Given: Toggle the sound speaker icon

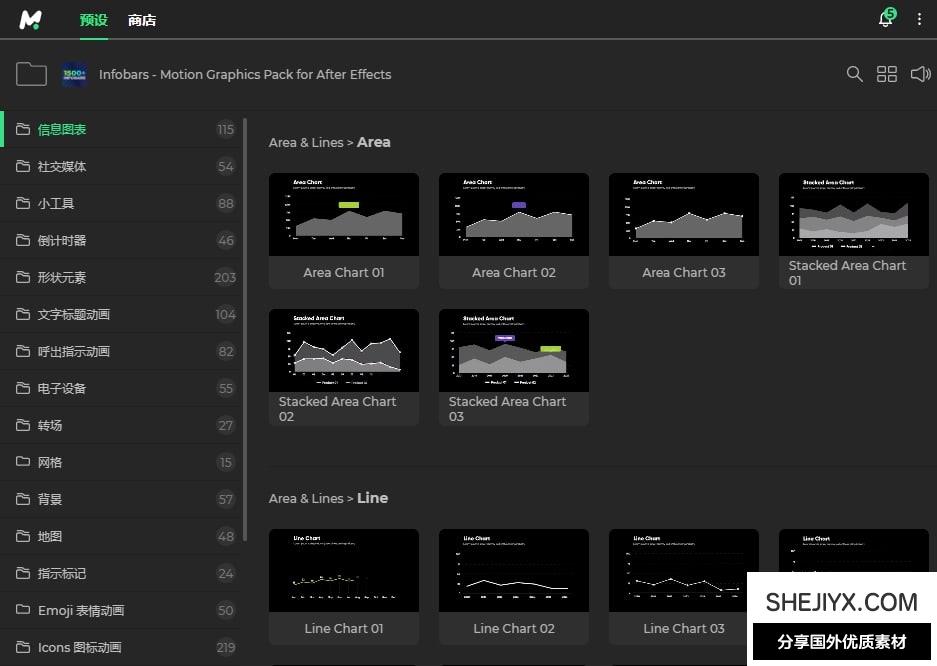Looking at the screenshot, I should pyautogui.click(x=920, y=74).
